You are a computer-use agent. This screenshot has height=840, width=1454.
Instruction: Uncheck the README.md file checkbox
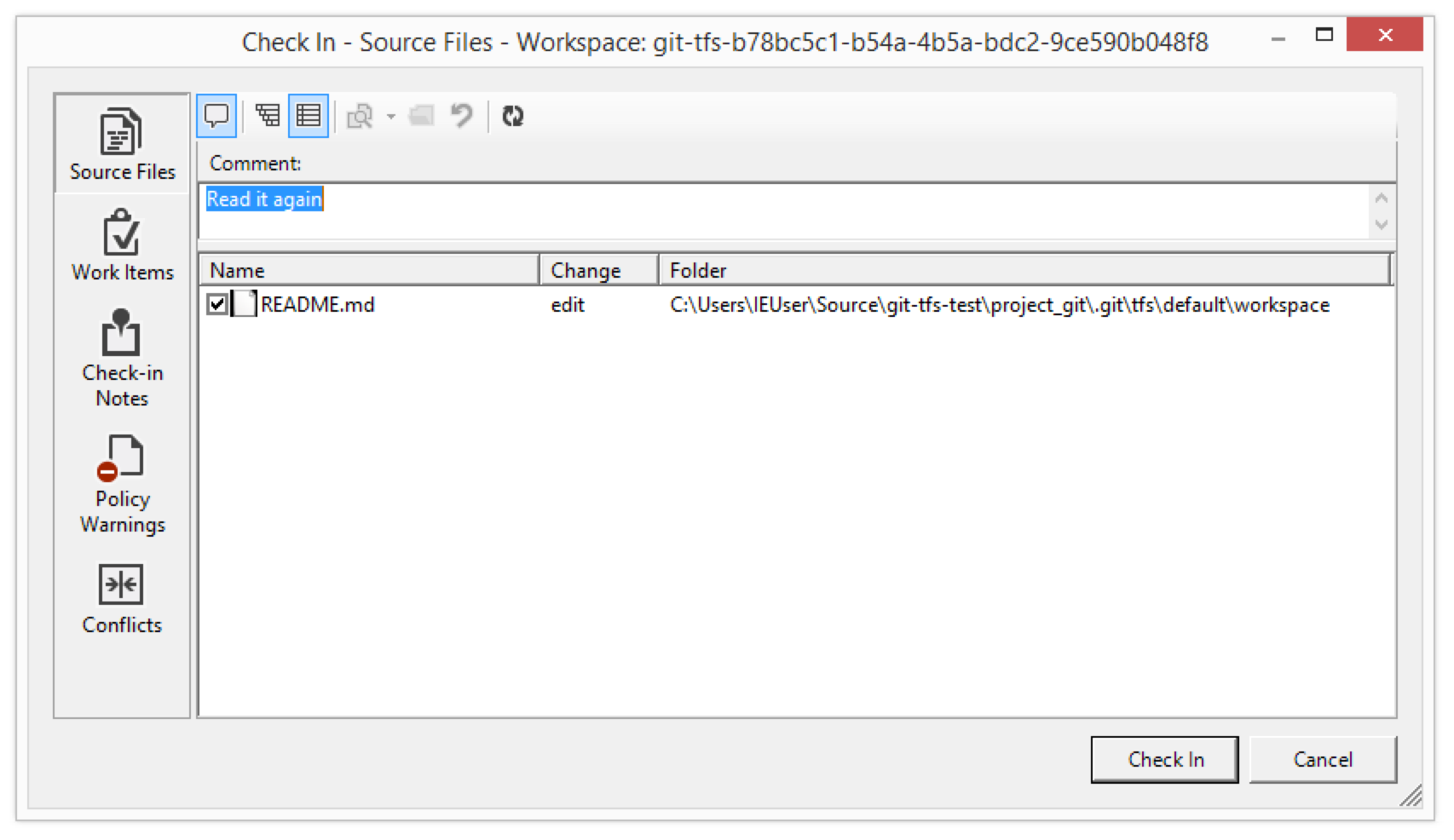[217, 304]
